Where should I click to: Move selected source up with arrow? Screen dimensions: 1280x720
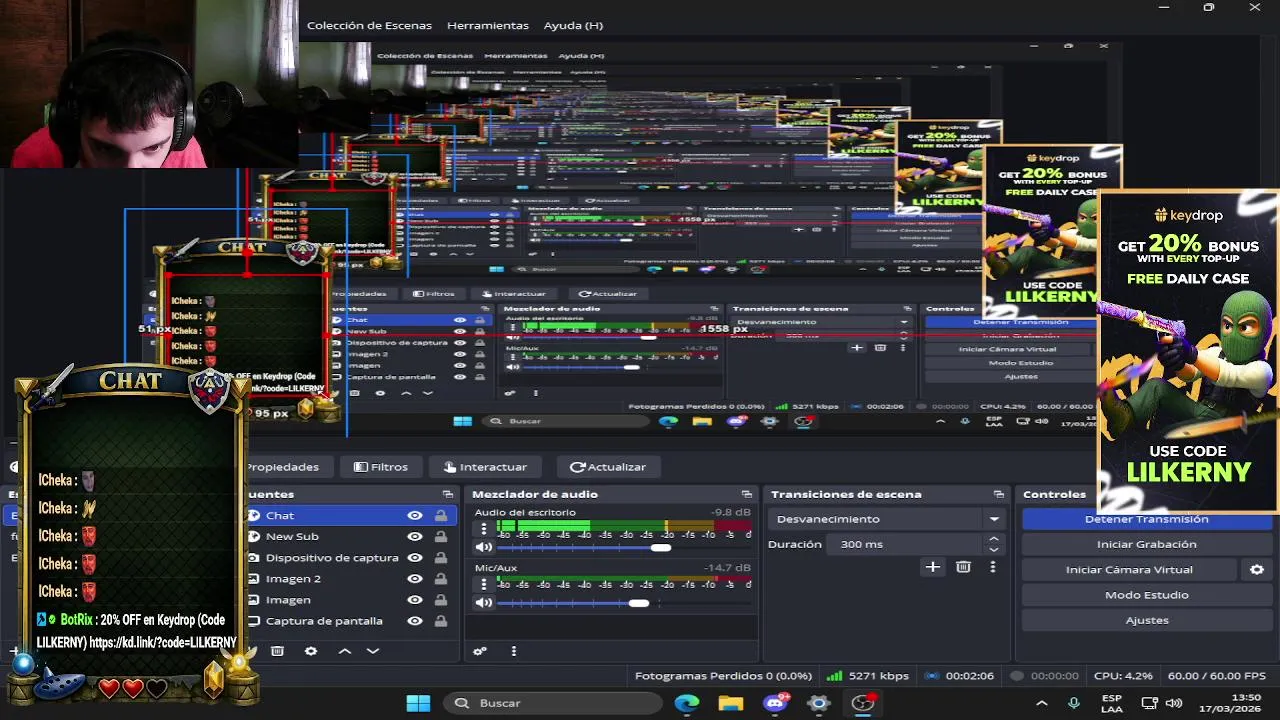click(x=345, y=651)
